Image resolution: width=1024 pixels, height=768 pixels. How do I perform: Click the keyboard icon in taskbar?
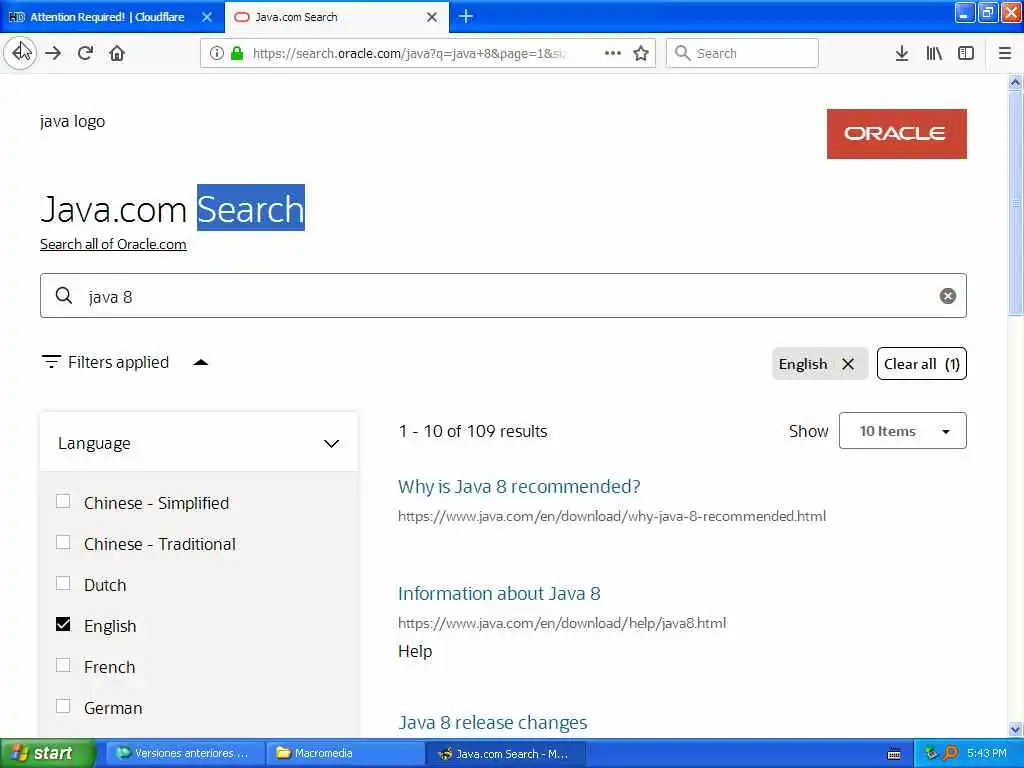pyautogui.click(x=894, y=754)
